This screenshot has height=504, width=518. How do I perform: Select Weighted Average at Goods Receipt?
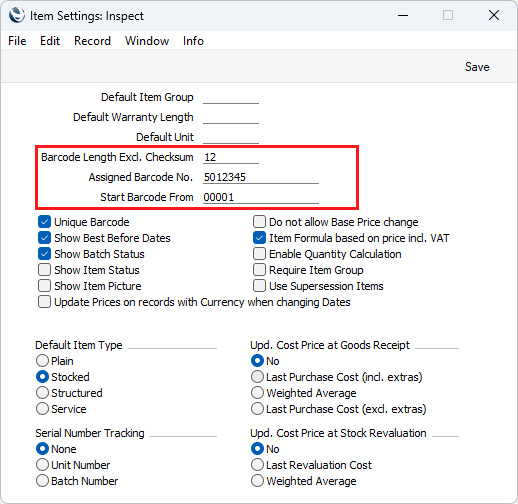tap(257, 393)
